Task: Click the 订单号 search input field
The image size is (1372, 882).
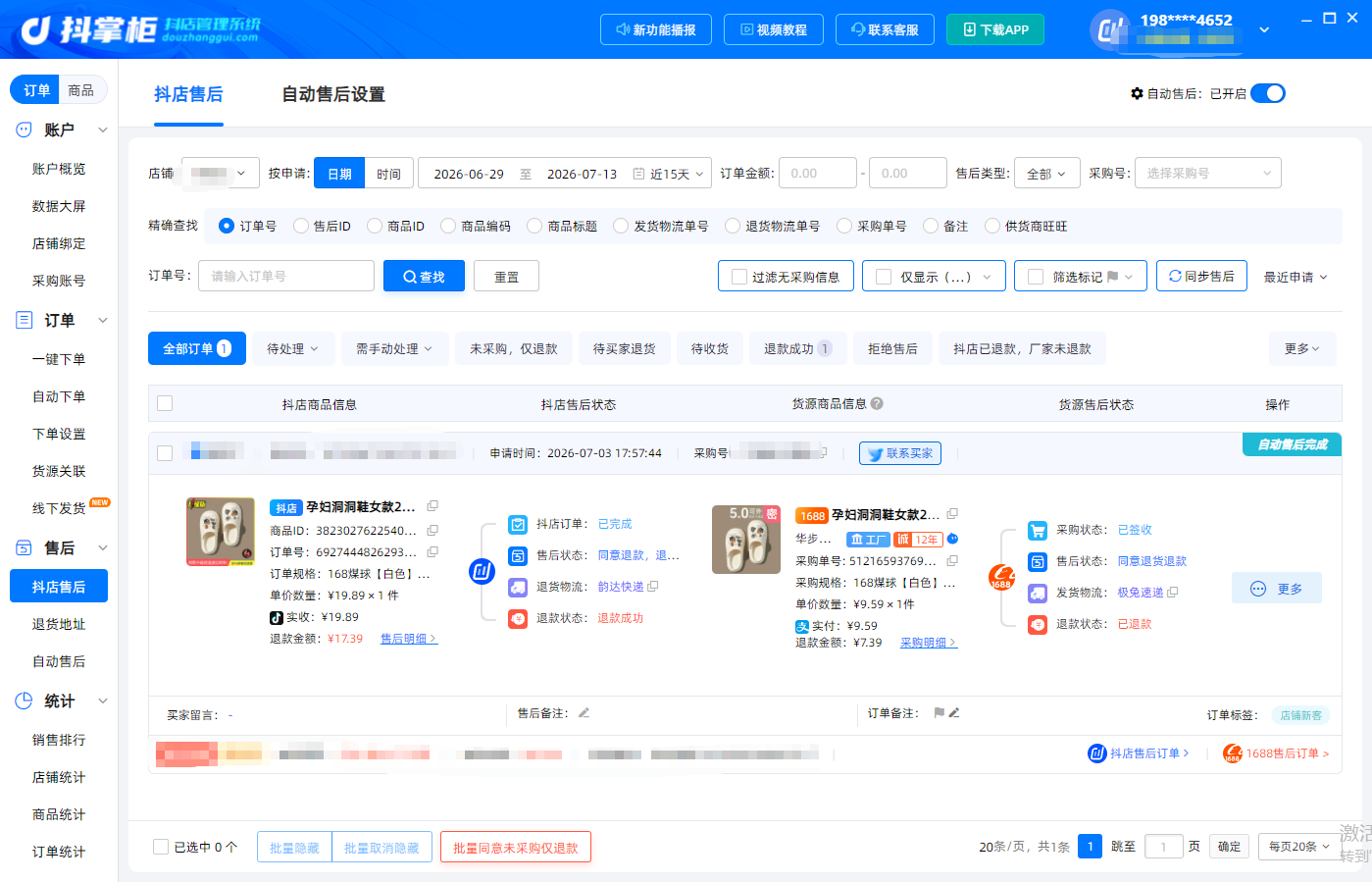Action: point(286,277)
